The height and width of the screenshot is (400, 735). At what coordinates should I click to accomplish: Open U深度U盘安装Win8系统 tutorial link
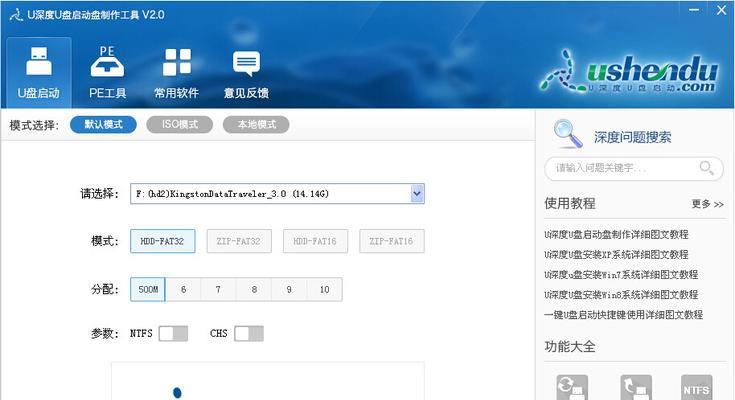621,295
